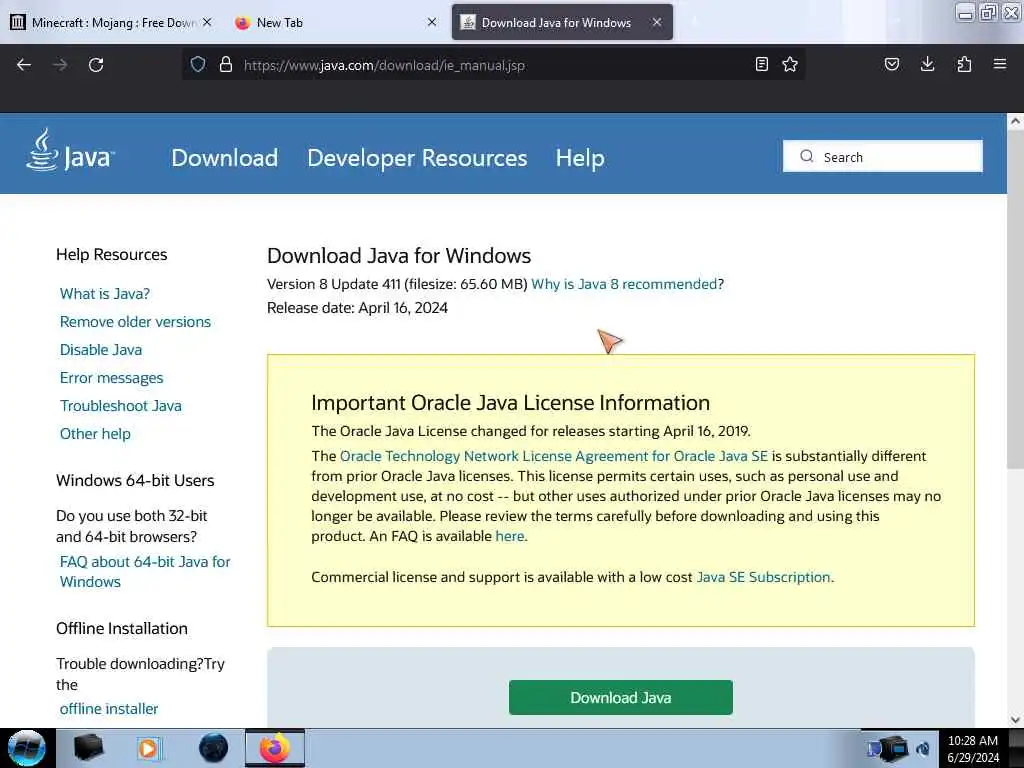
Task: Go back with the browser back arrow
Action: [24, 65]
